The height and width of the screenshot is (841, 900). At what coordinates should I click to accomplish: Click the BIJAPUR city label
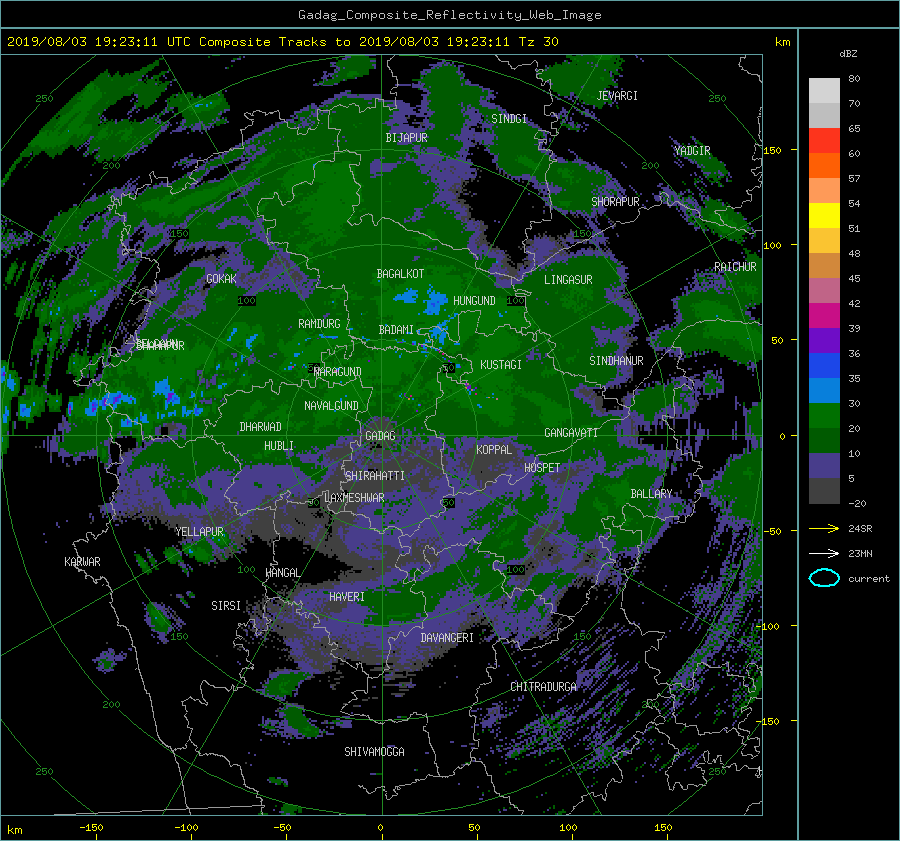[406, 138]
